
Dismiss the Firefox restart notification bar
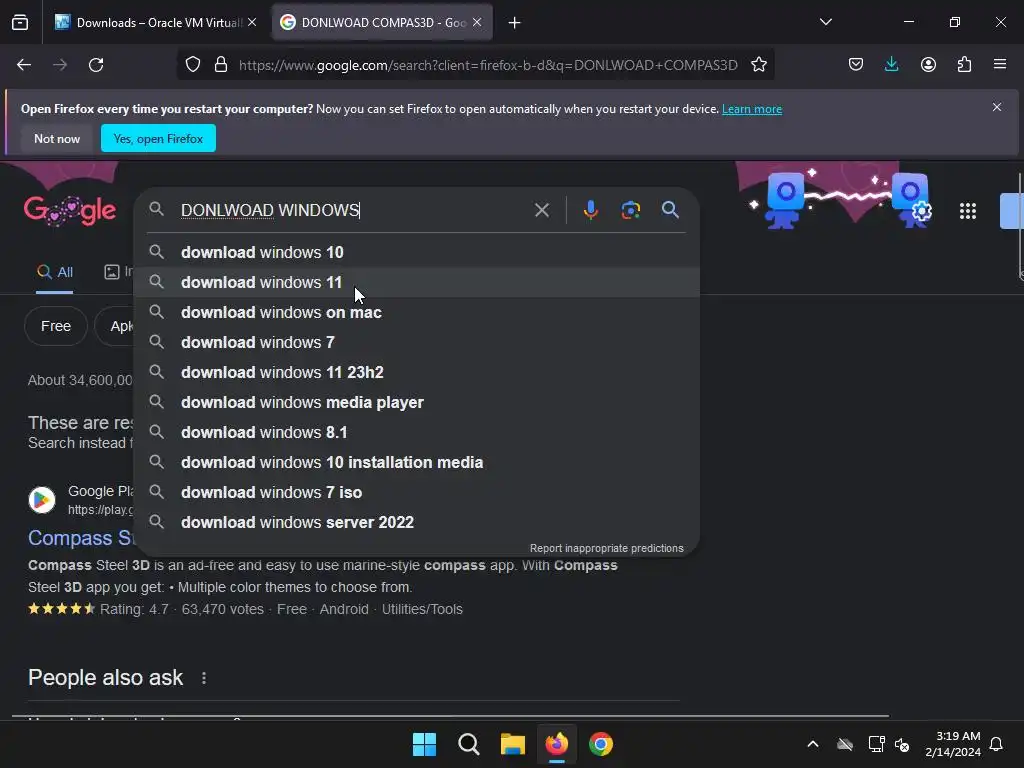pyautogui.click(x=997, y=107)
